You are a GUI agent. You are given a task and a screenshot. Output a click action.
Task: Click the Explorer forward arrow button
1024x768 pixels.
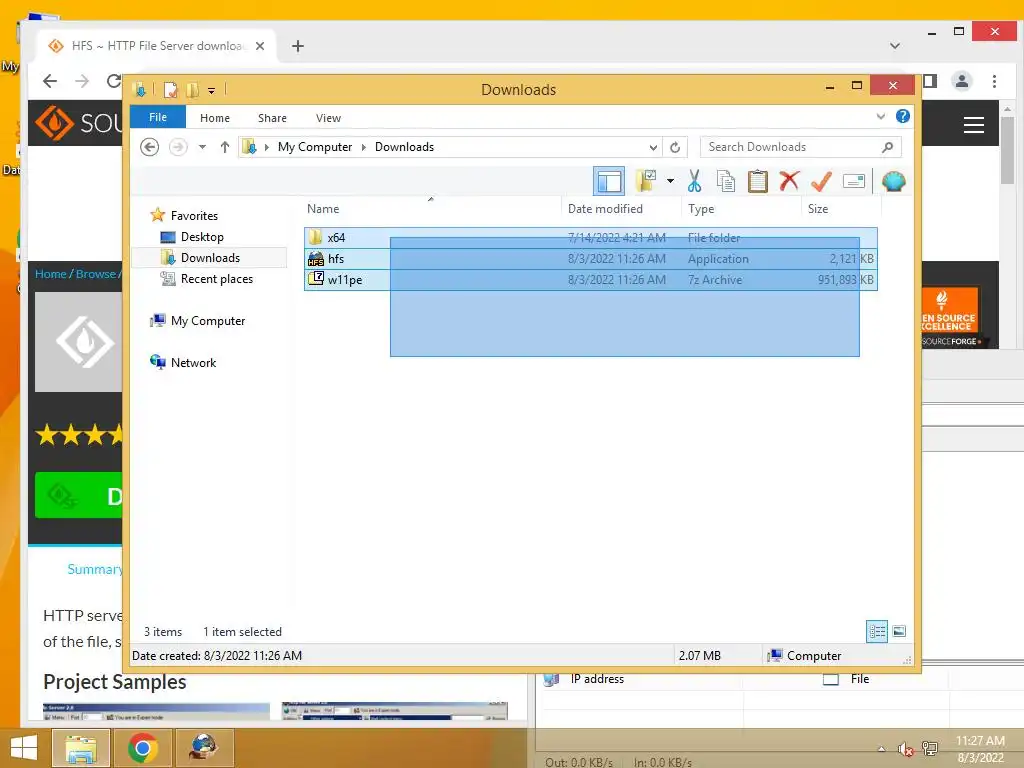pyautogui.click(x=178, y=147)
